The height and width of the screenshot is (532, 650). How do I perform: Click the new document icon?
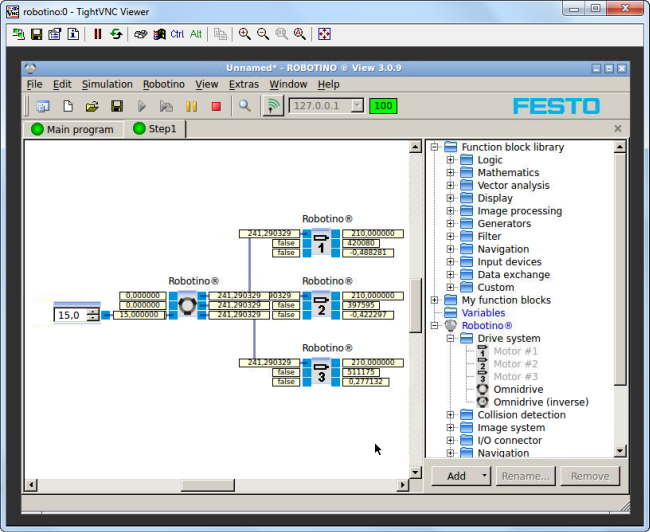point(68,107)
